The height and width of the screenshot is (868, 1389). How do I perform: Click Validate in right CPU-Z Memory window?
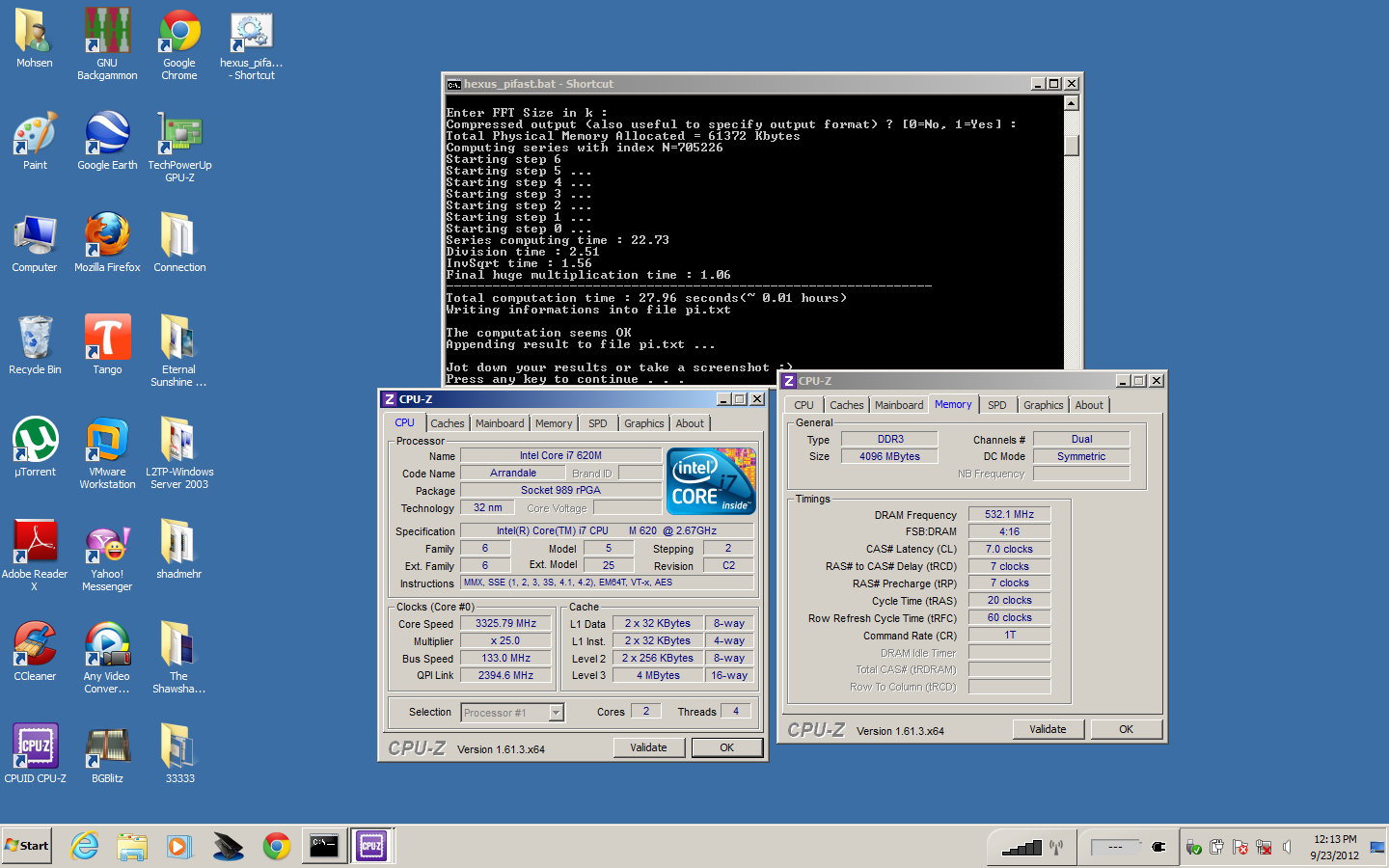coord(1048,729)
